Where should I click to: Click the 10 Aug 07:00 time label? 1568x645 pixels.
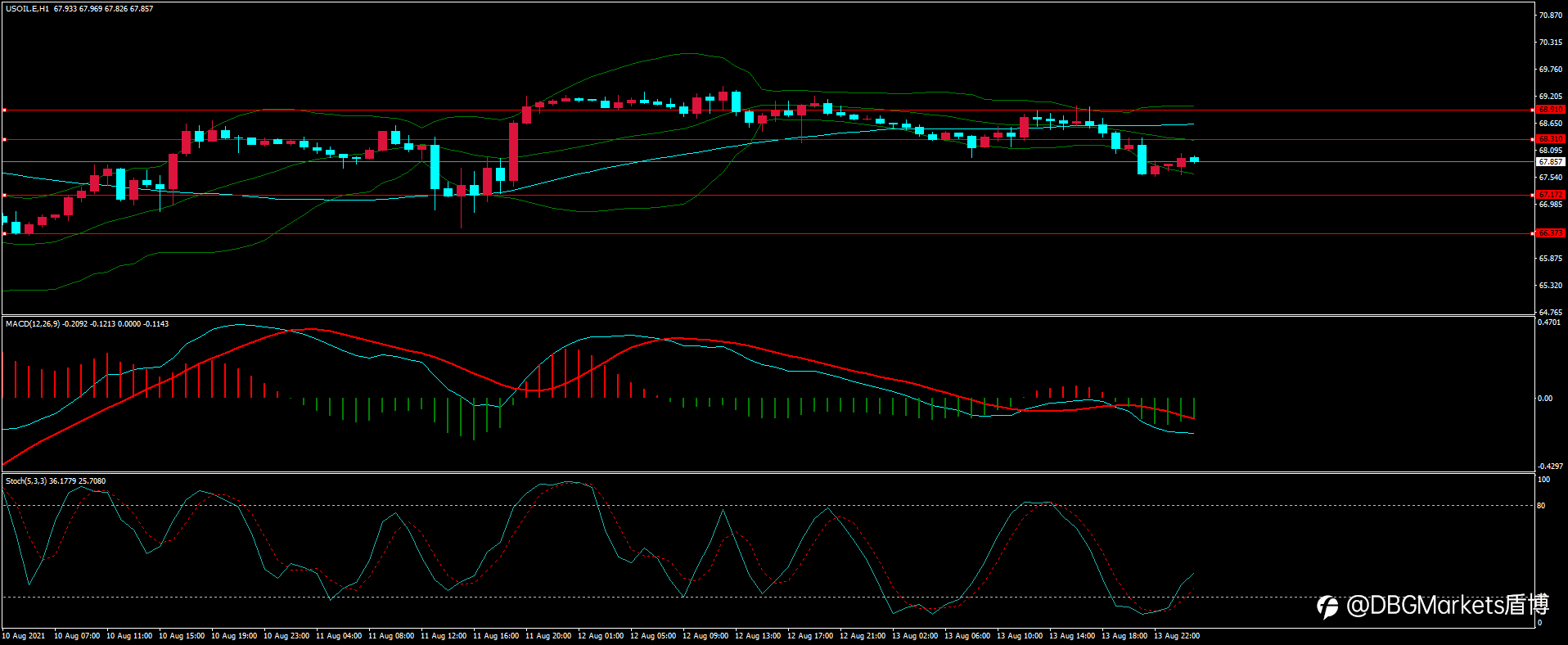click(x=77, y=636)
